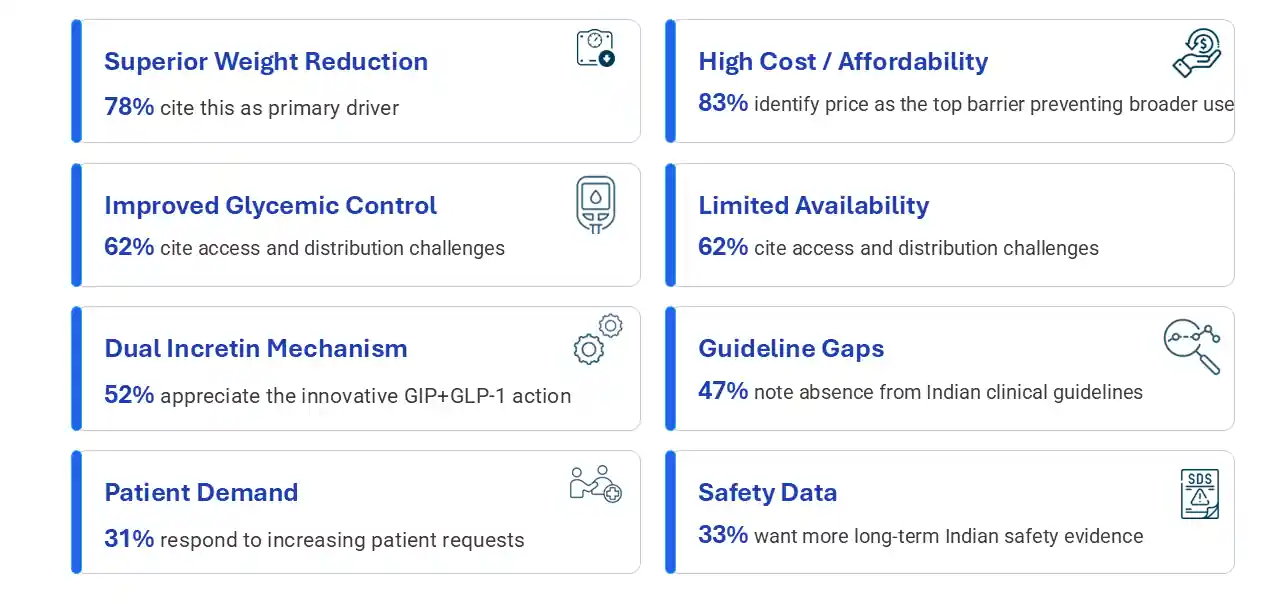Click the 31% increasing patient requests text
This screenshot has height=603, width=1280.
[314, 539]
